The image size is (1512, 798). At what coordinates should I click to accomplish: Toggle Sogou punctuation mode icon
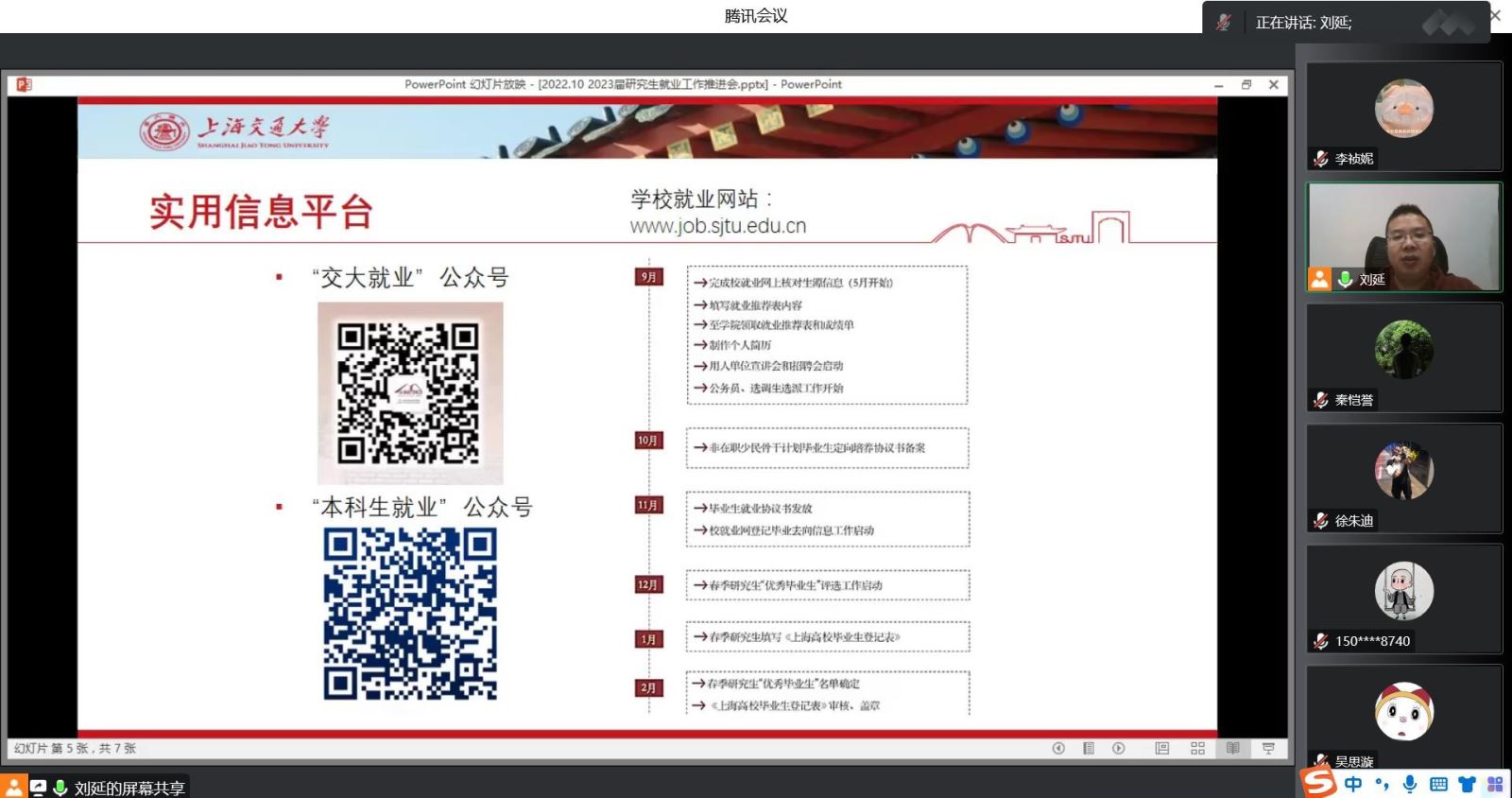click(x=1382, y=784)
